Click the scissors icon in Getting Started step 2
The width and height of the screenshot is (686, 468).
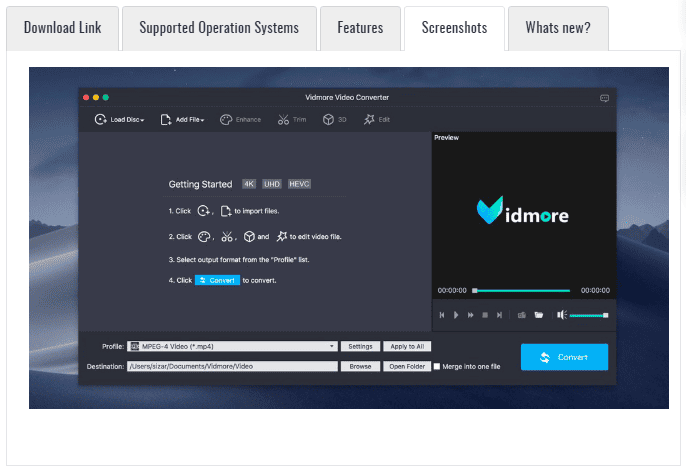[x=227, y=237]
